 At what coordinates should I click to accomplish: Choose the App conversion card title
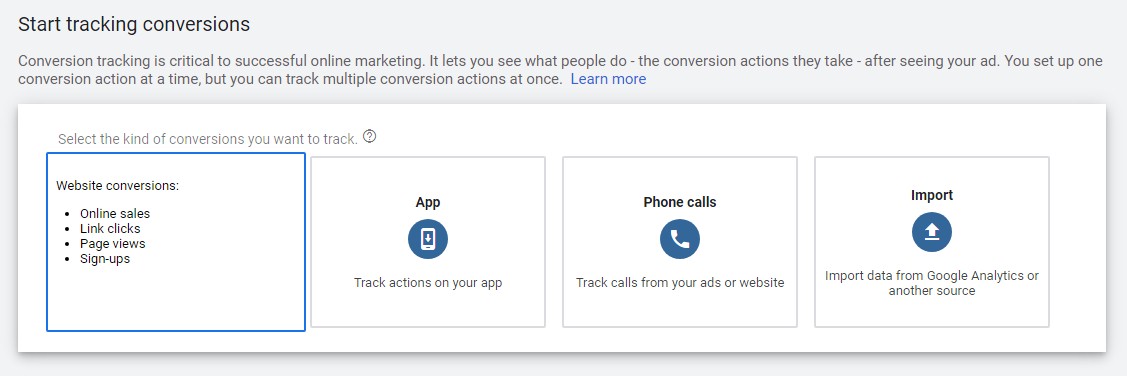428,202
